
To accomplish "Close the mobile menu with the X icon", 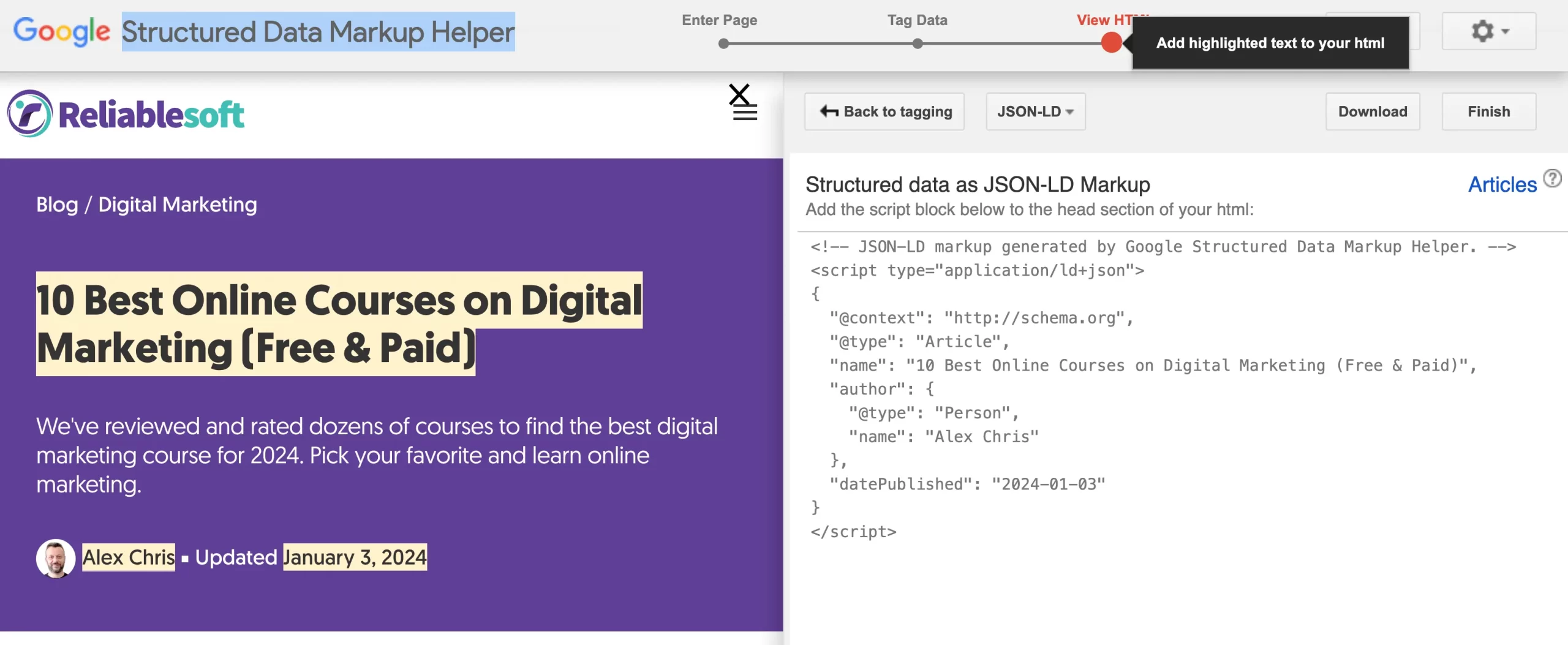I will (x=739, y=94).
